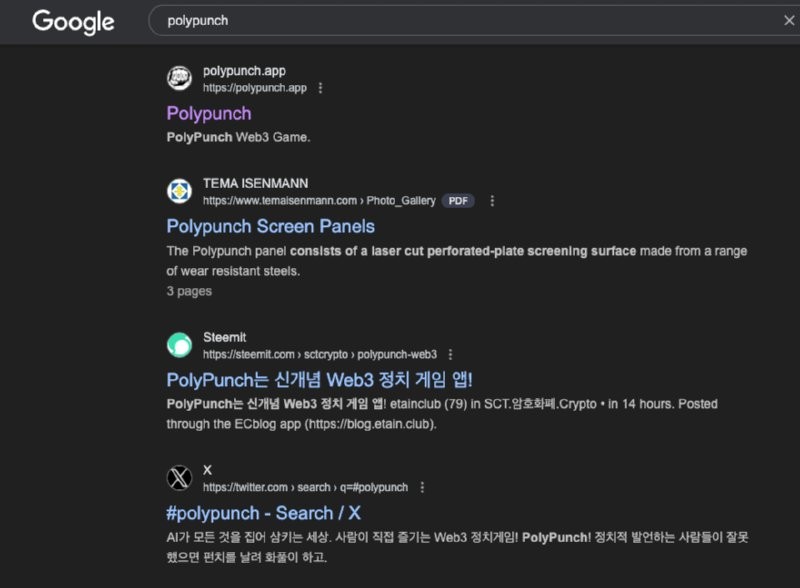The height and width of the screenshot is (588, 800).
Task: Click the steemit.com sctcrypto URL breadcrumb
Action: (320, 354)
